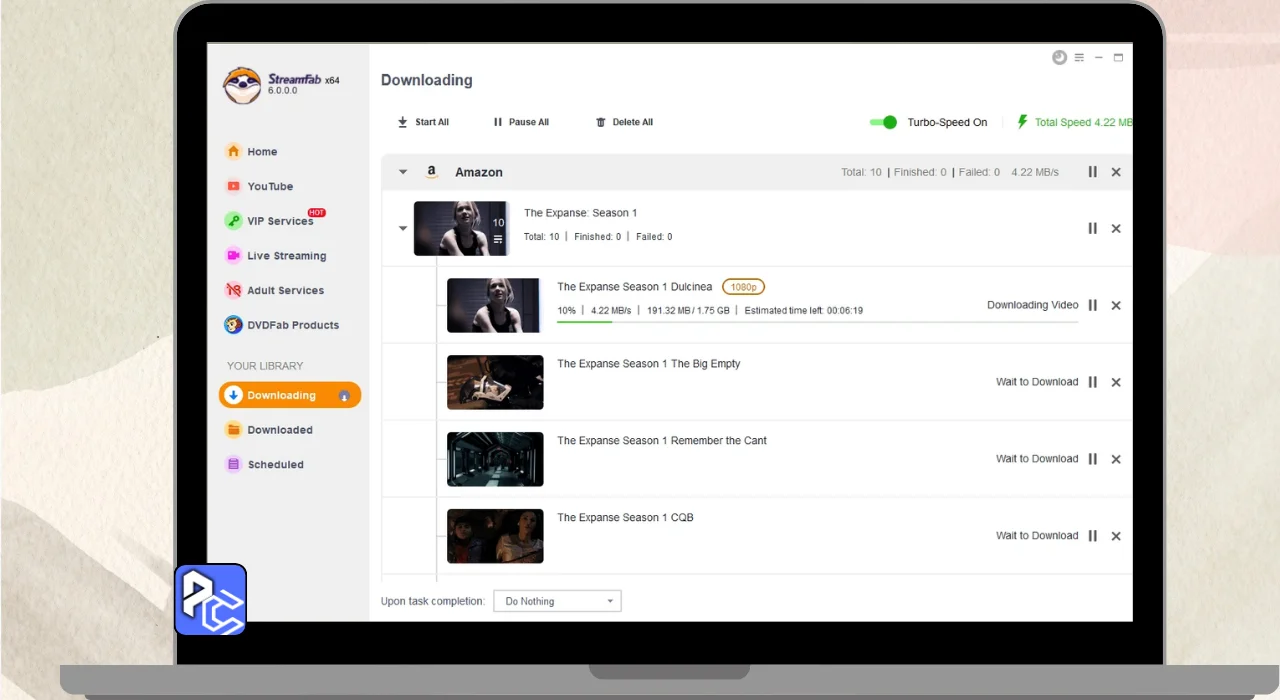This screenshot has width=1280, height=700.
Task: Click the StreamFab sloth logo
Action: [x=241, y=85]
